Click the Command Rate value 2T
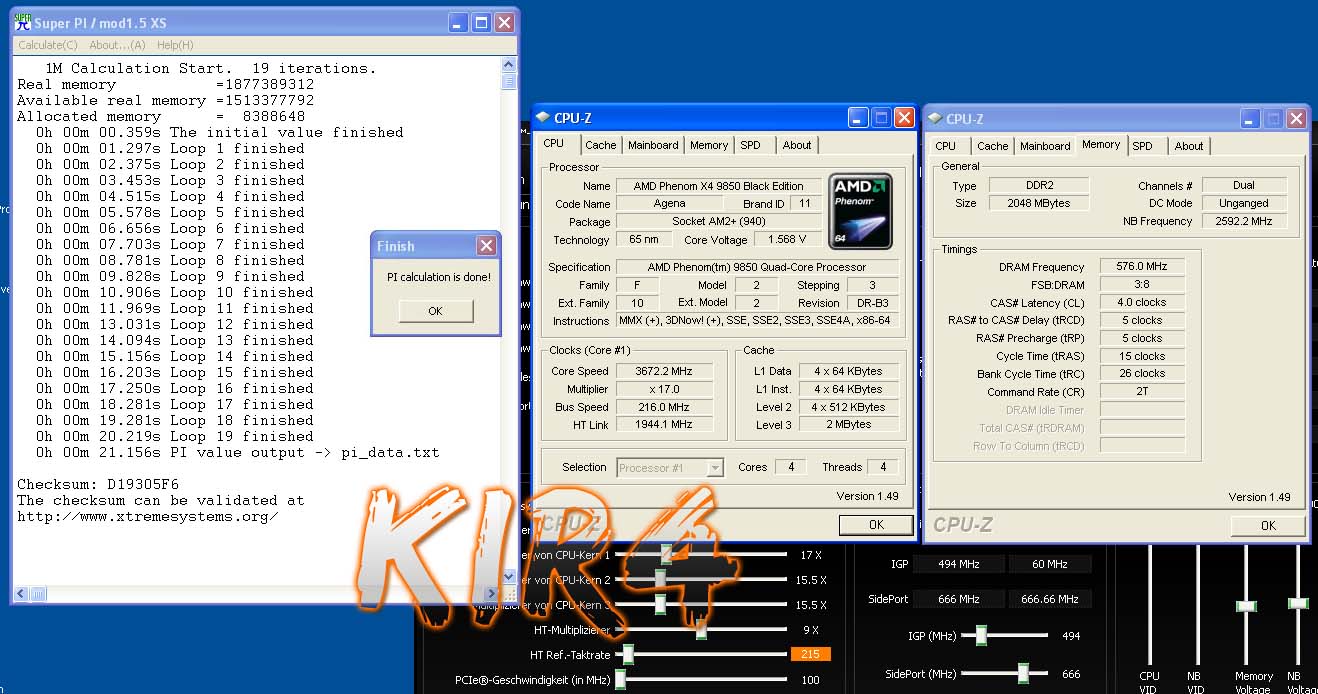 pyautogui.click(x=1142, y=392)
